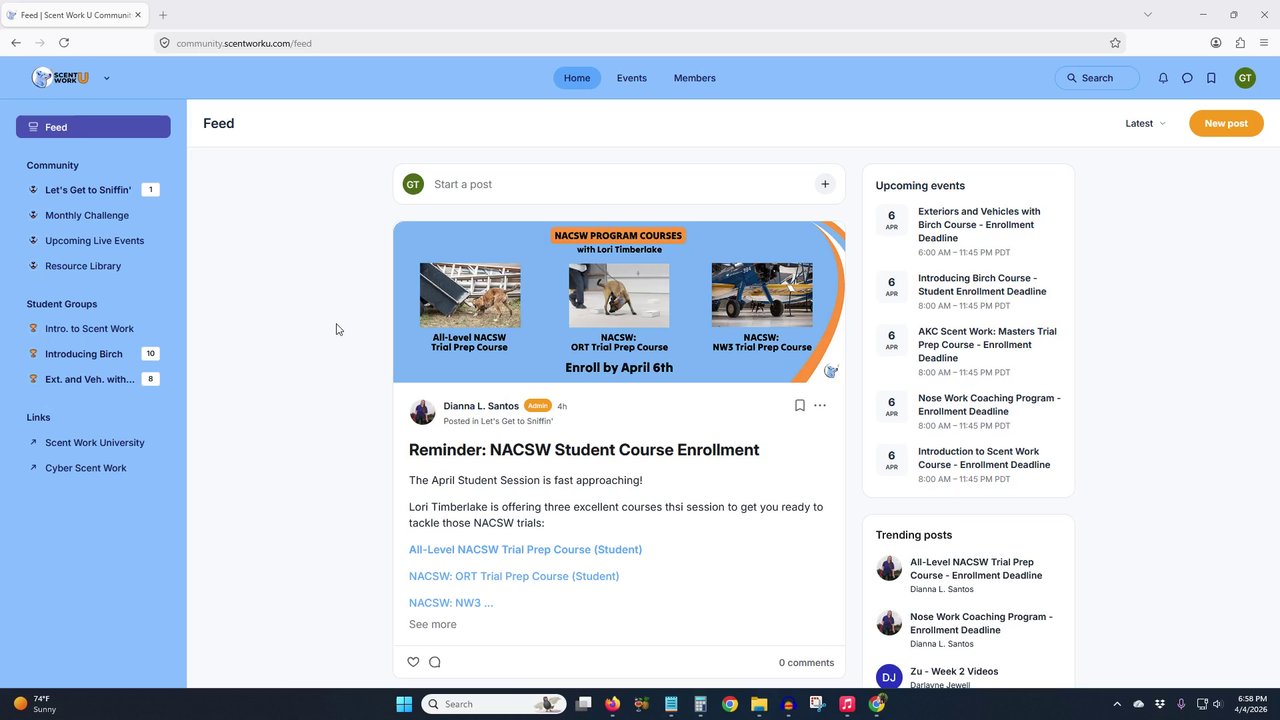
Task: Open NACSW: ORT Trial Prep Course (Student) link
Action: point(514,576)
